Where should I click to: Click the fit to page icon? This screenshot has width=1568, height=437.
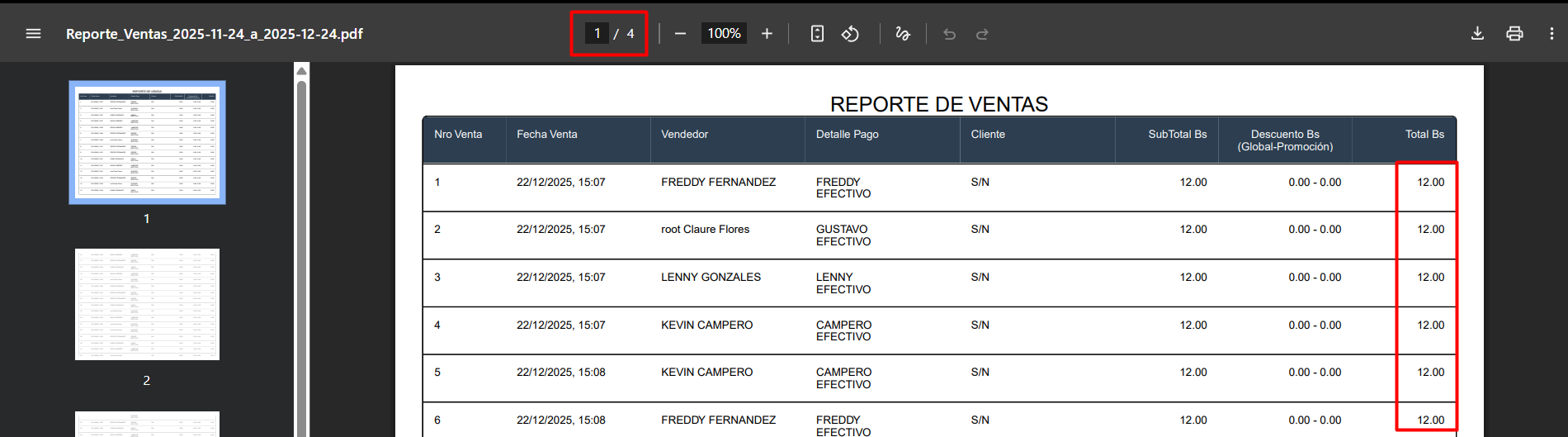point(817,34)
